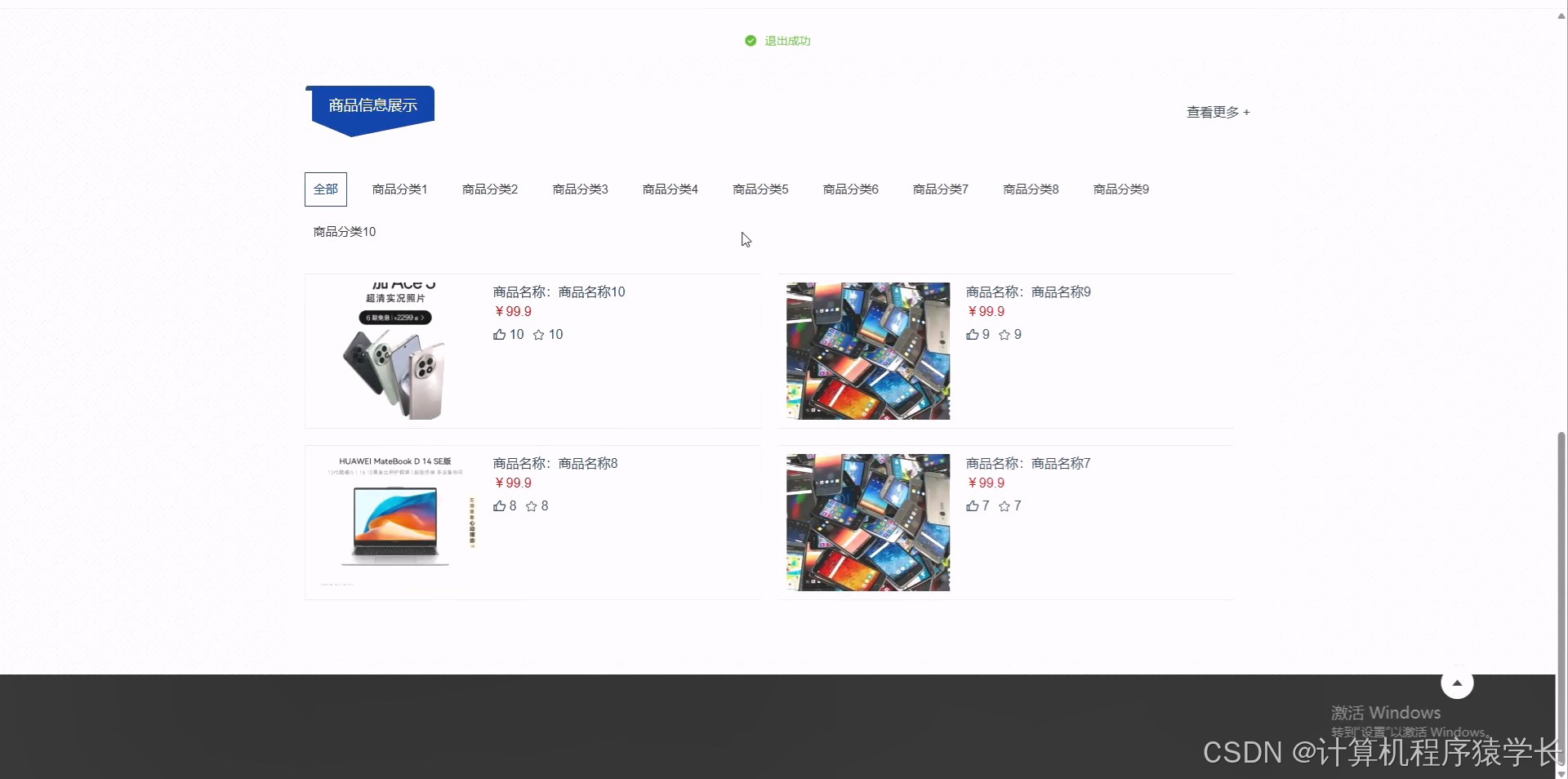Click the back-to-top circular arrow button
Viewport: 1568px width, 779px height.
tap(1457, 683)
